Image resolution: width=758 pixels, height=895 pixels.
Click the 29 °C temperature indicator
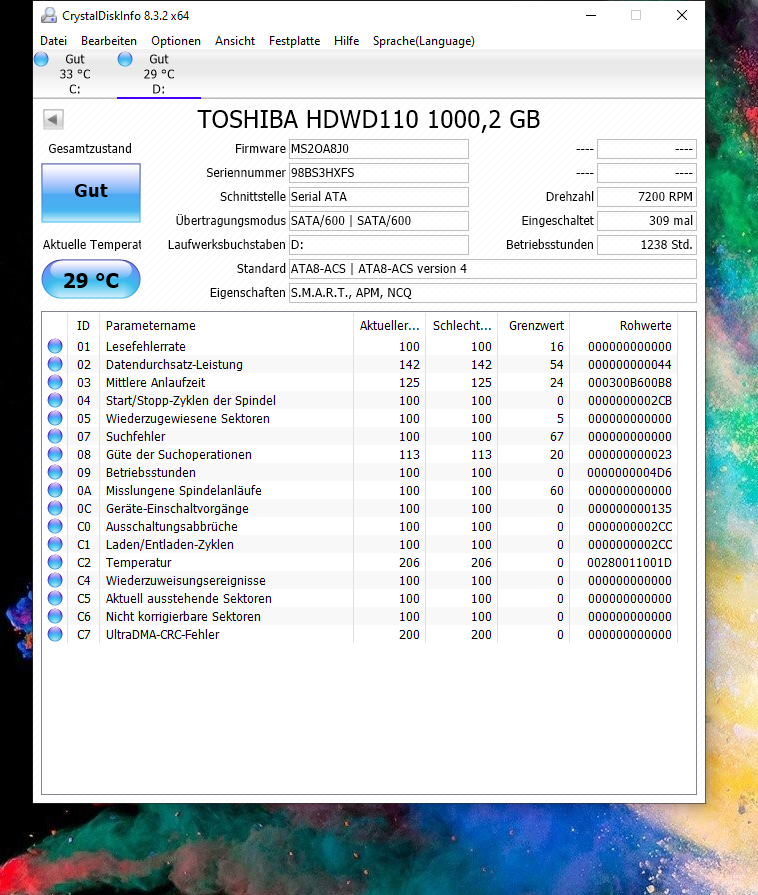pyautogui.click(x=91, y=280)
